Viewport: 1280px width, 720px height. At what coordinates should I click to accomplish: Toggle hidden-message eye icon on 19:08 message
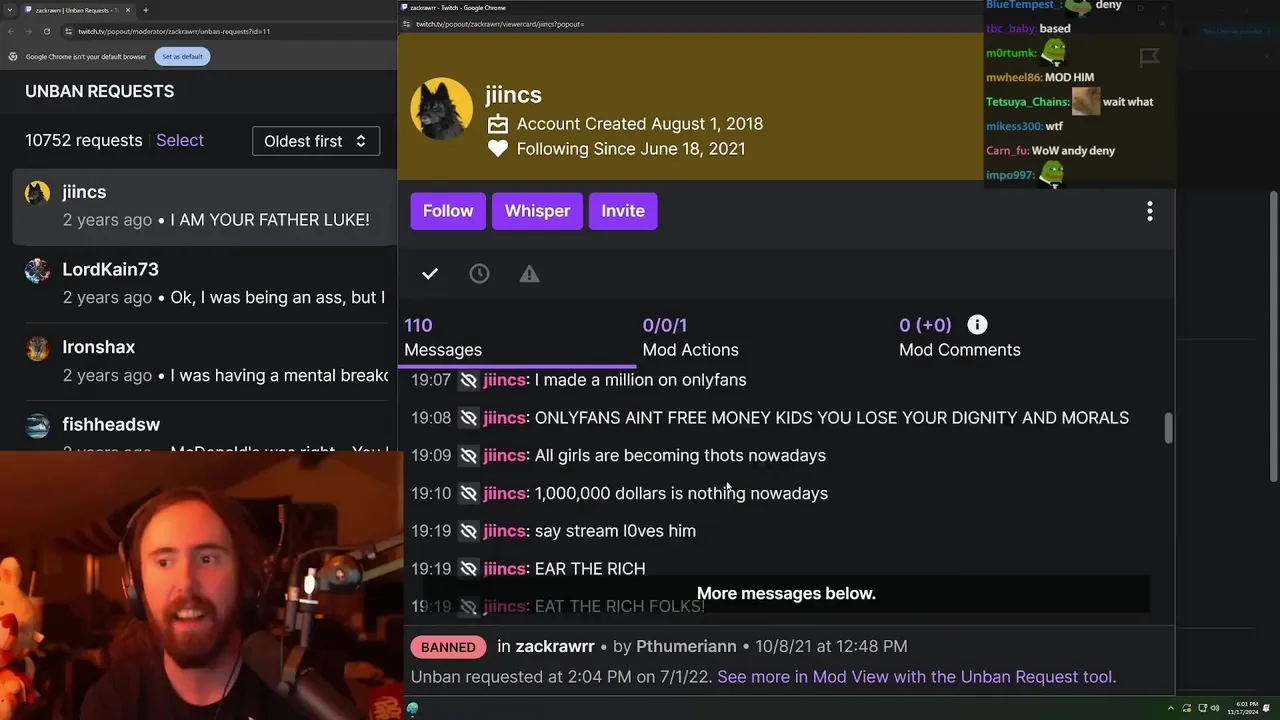(x=468, y=418)
